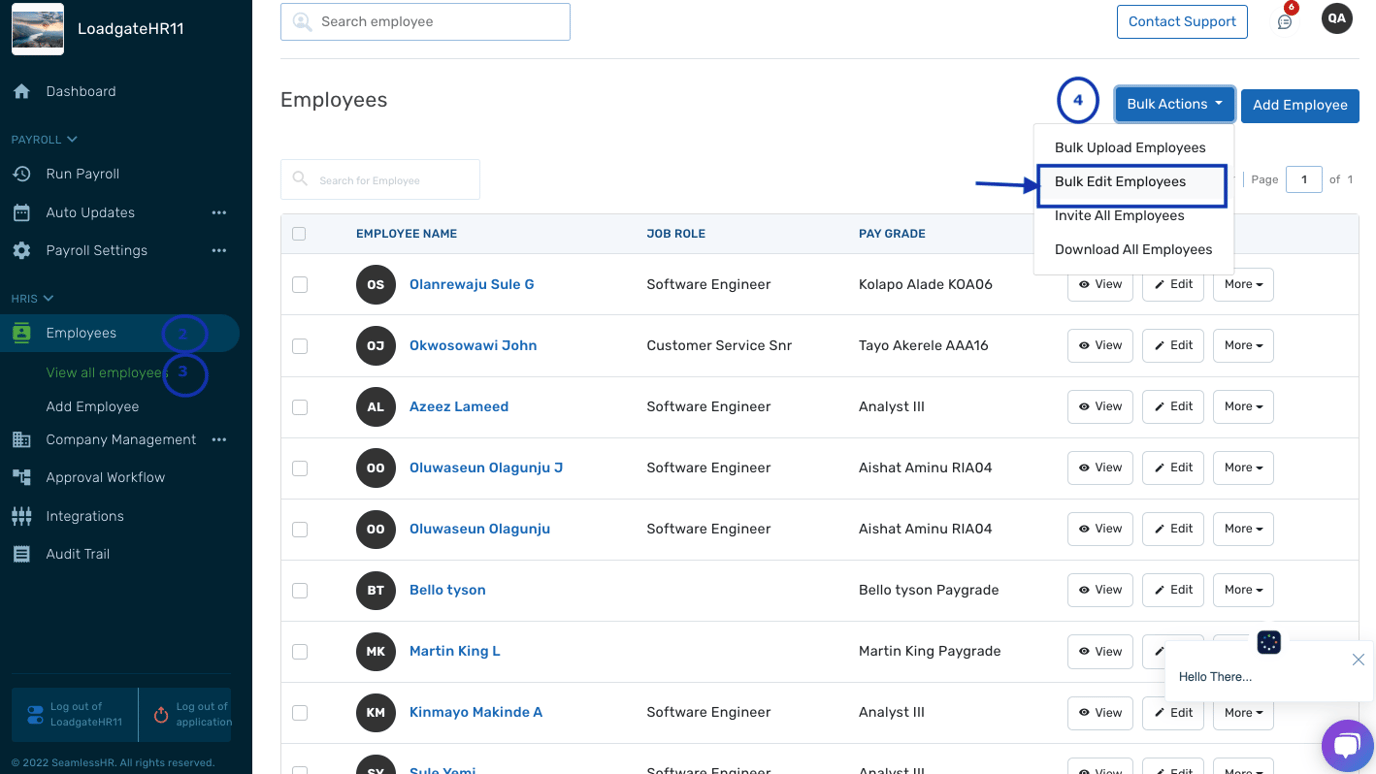
Task: Select the Approval Workflow icon
Action: pos(21,477)
